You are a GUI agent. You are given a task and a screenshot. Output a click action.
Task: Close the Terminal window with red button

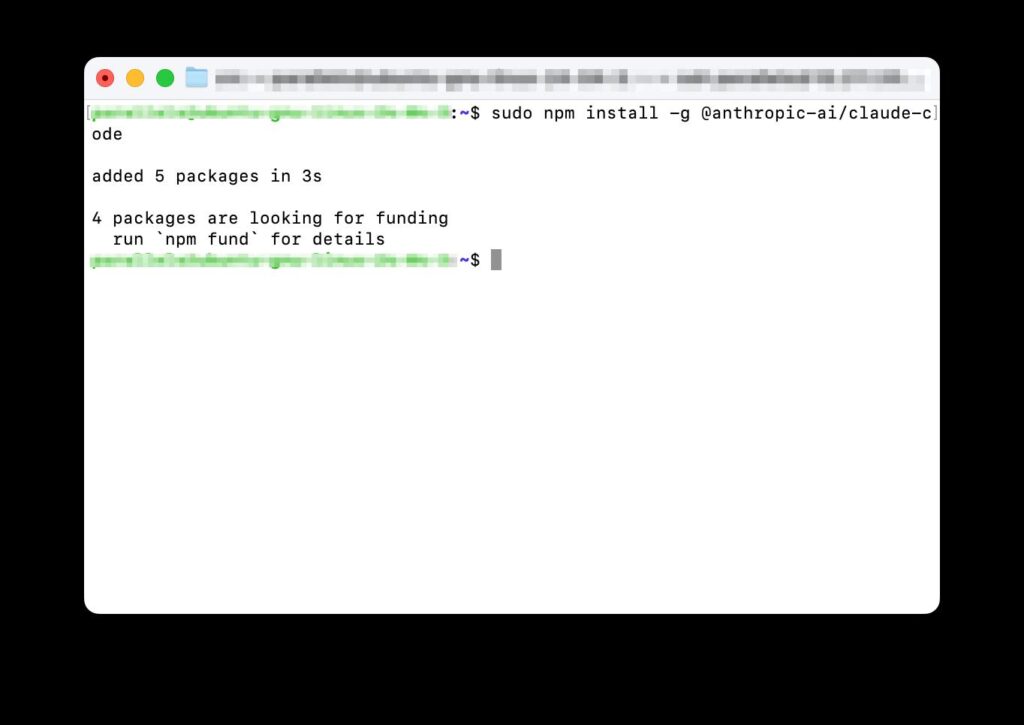click(x=105, y=78)
